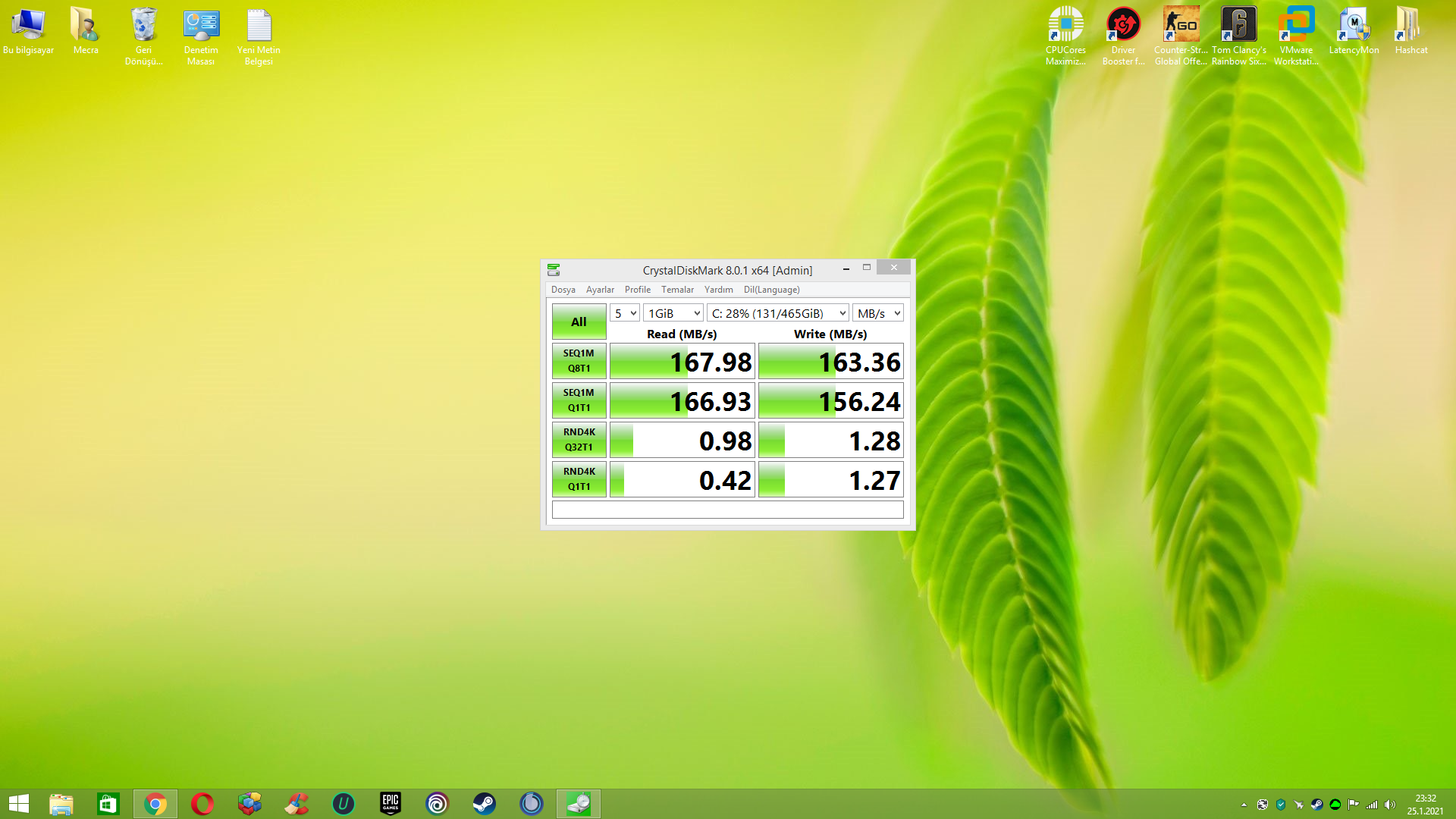Open Driver Booster desktop icon
Image resolution: width=1456 pixels, height=819 pixels.
pos(1123,34)
